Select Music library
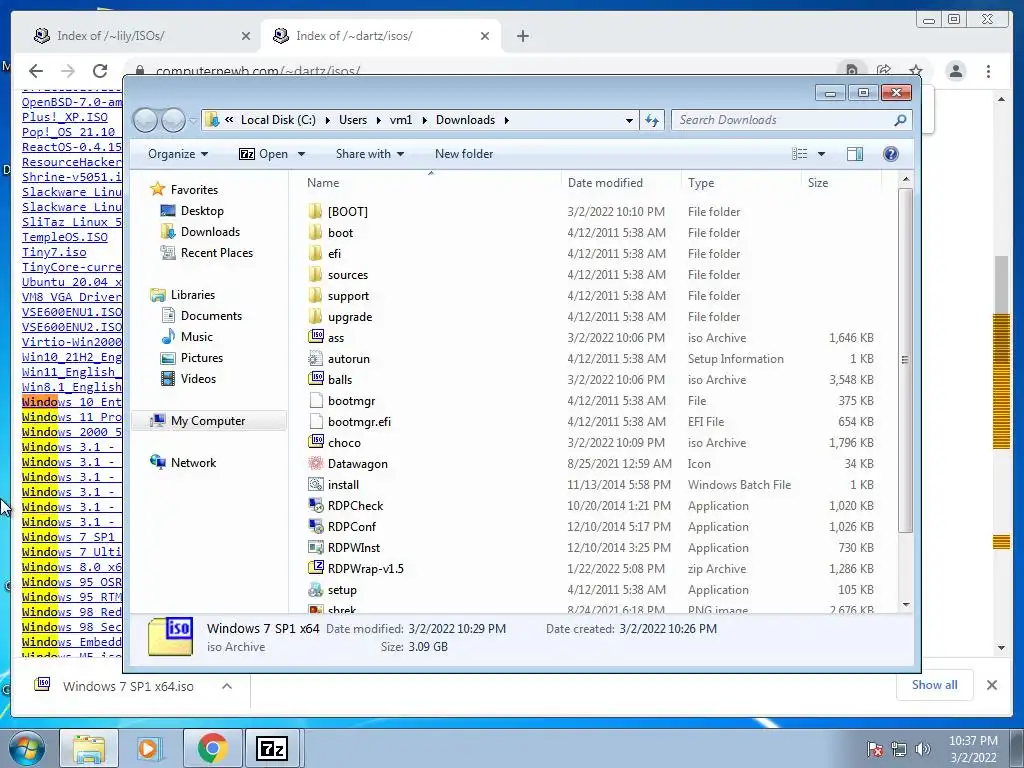 [x=197, y=336]
